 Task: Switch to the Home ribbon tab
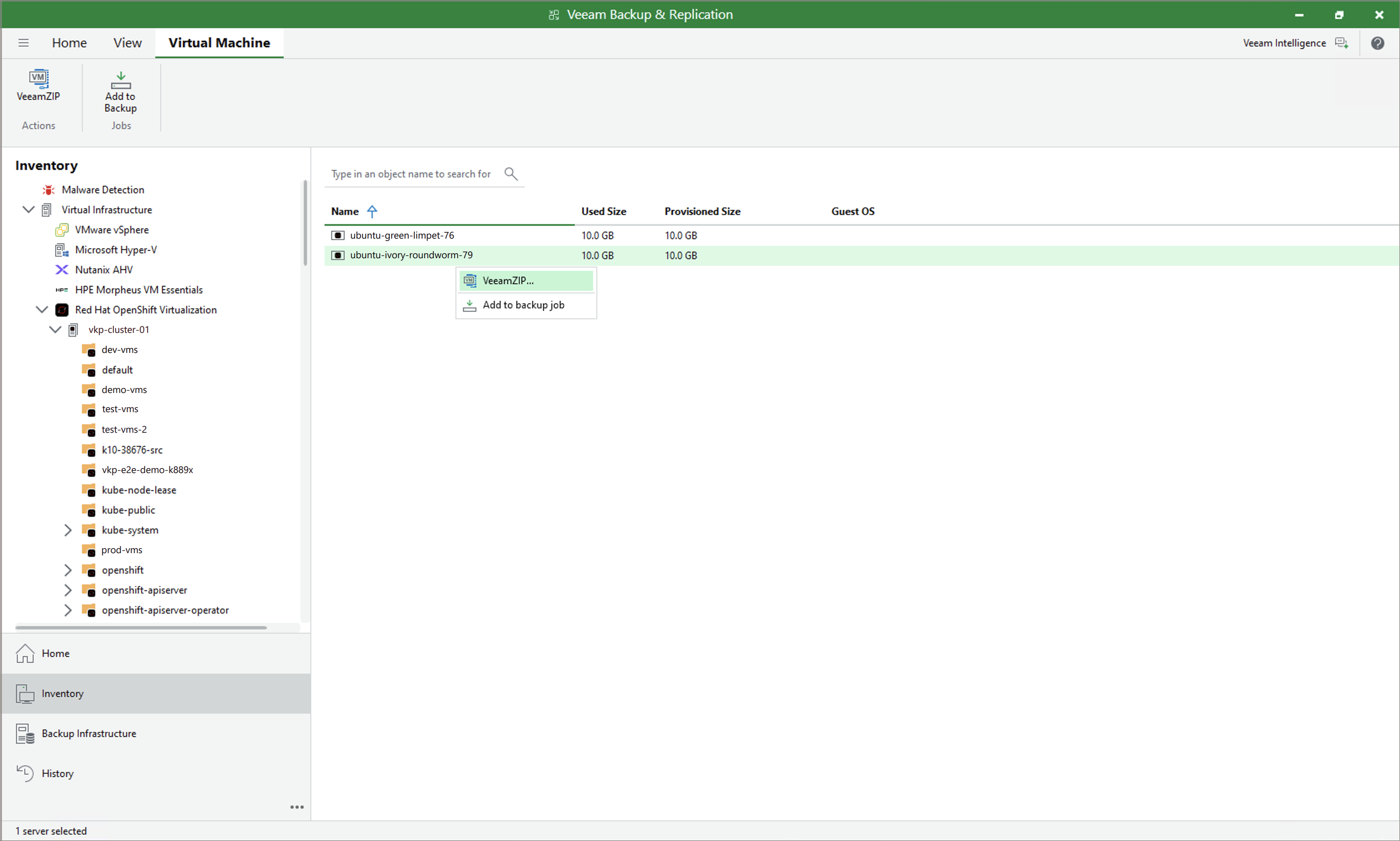coord(69,43)
